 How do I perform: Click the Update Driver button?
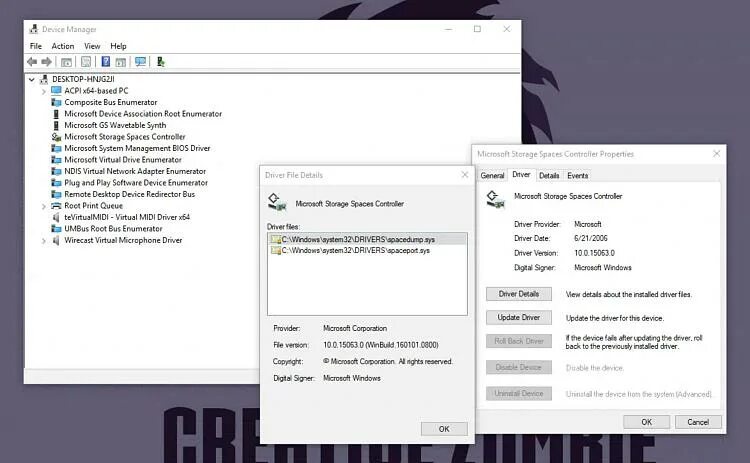coord(518,317)
